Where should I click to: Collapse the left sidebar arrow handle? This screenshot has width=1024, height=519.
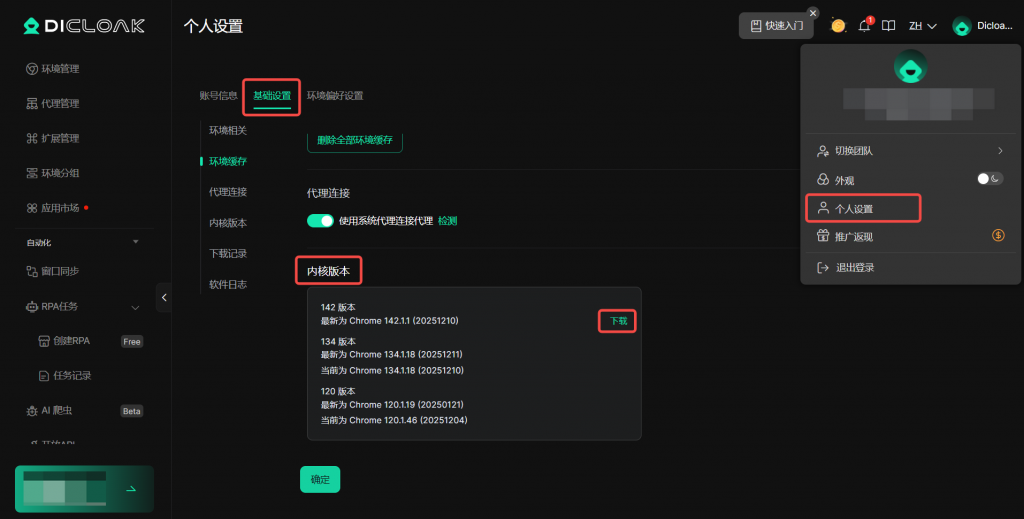point(164,297)
